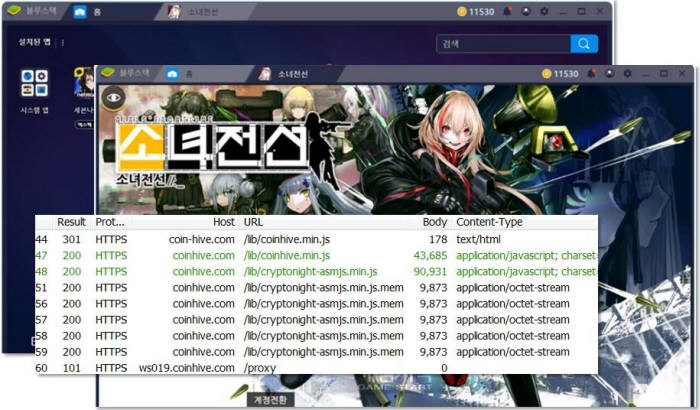Click the 90,931 body size cell
This screenshot has width=700, height=410.
point(430,272)
